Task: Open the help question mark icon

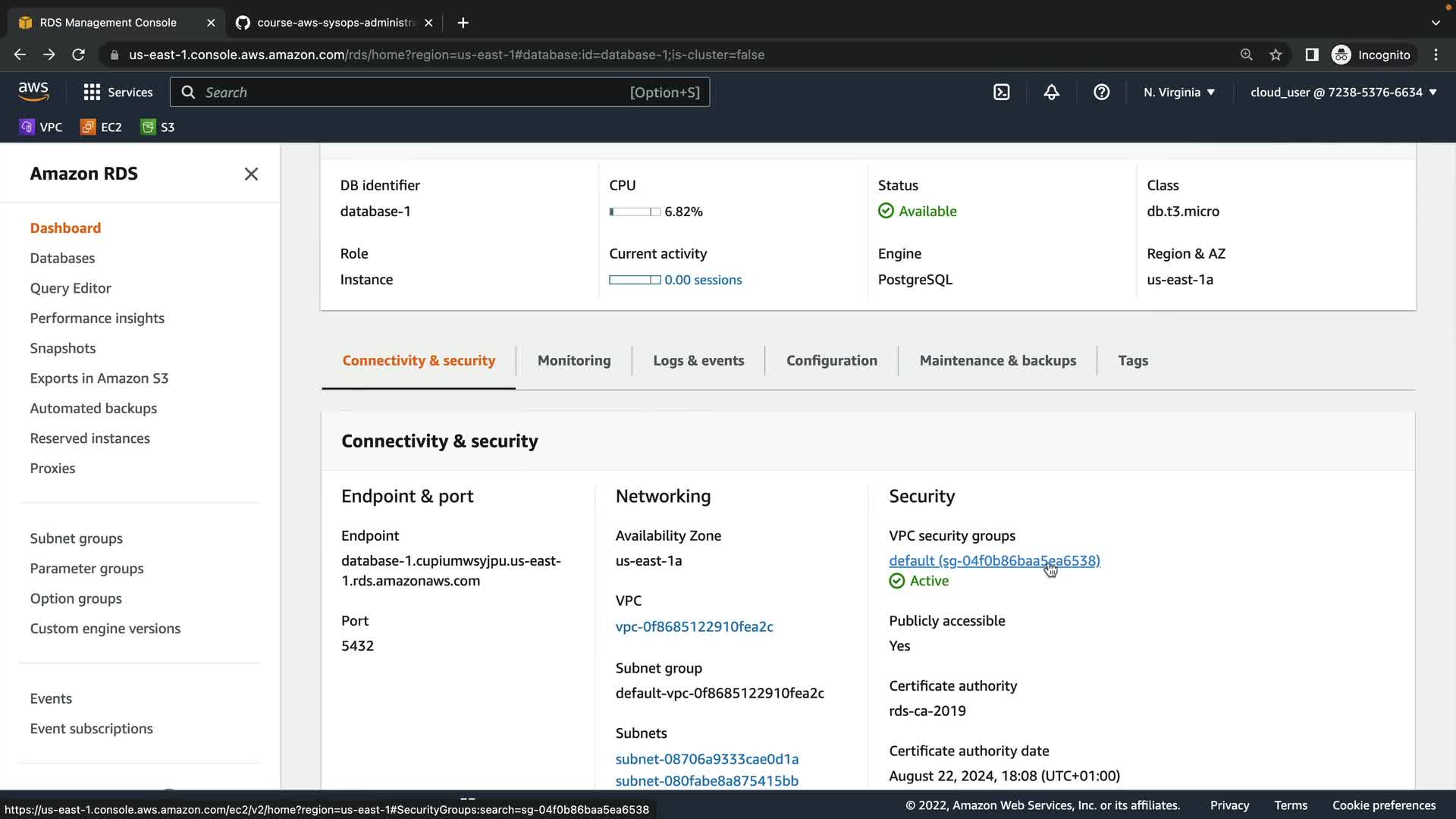Action: 1101,93
